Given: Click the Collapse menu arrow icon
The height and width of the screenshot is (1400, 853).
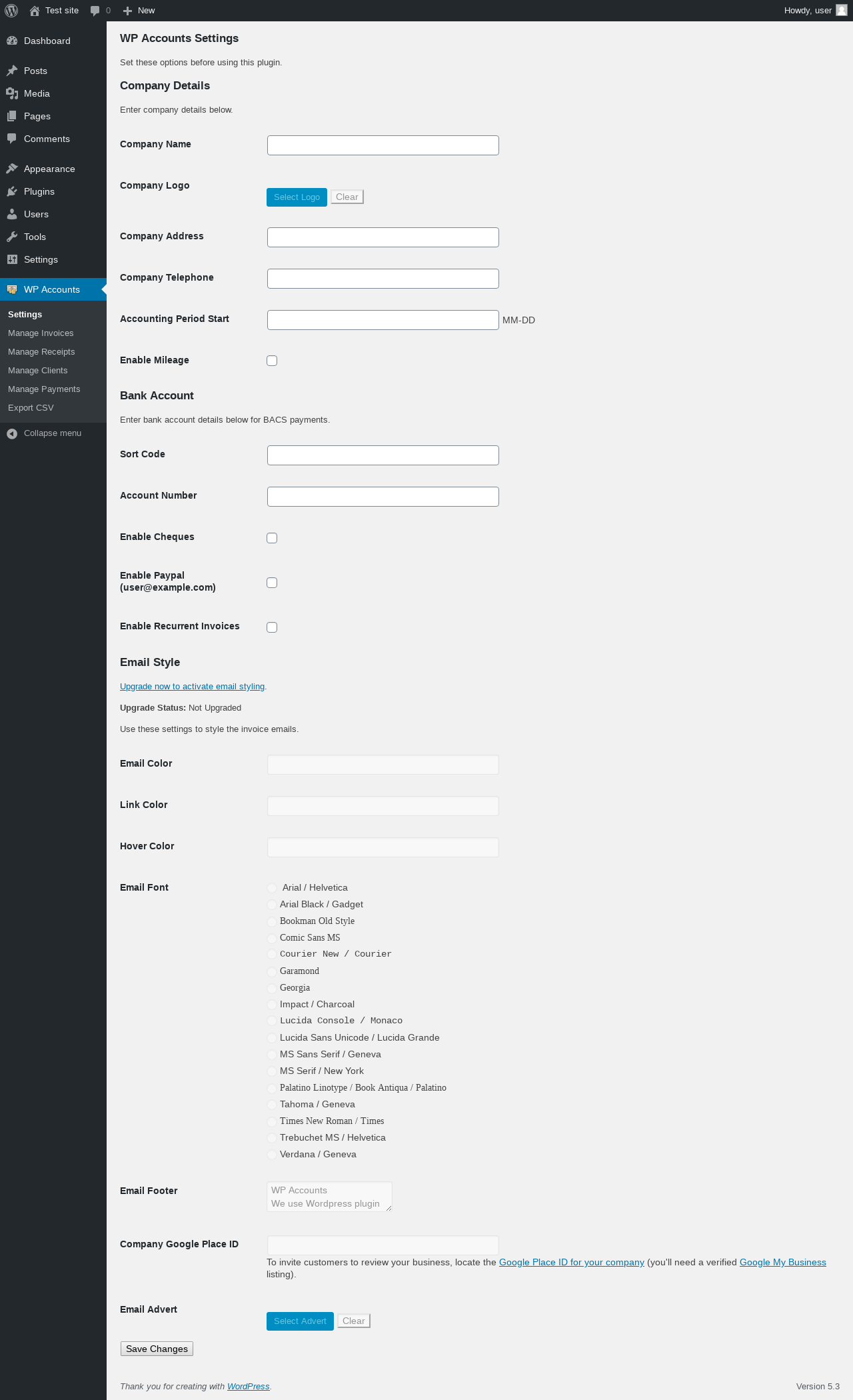Looking at the screenshot, I should point(12,433).
